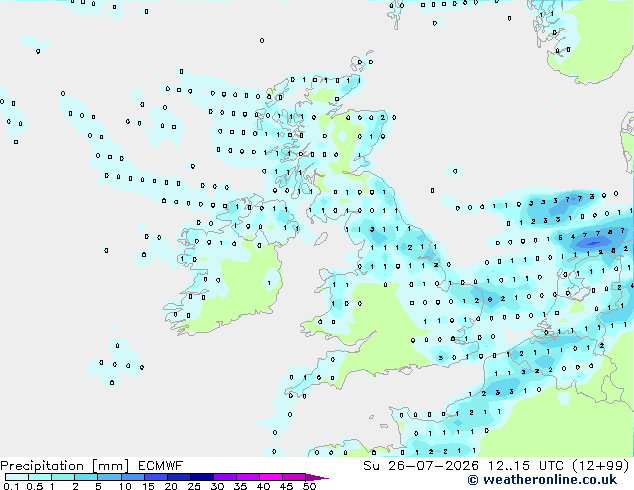634x490 pixels.
Task: Click the '20' legend scale label
Action: pyautogui.click(x=171, y=486)
